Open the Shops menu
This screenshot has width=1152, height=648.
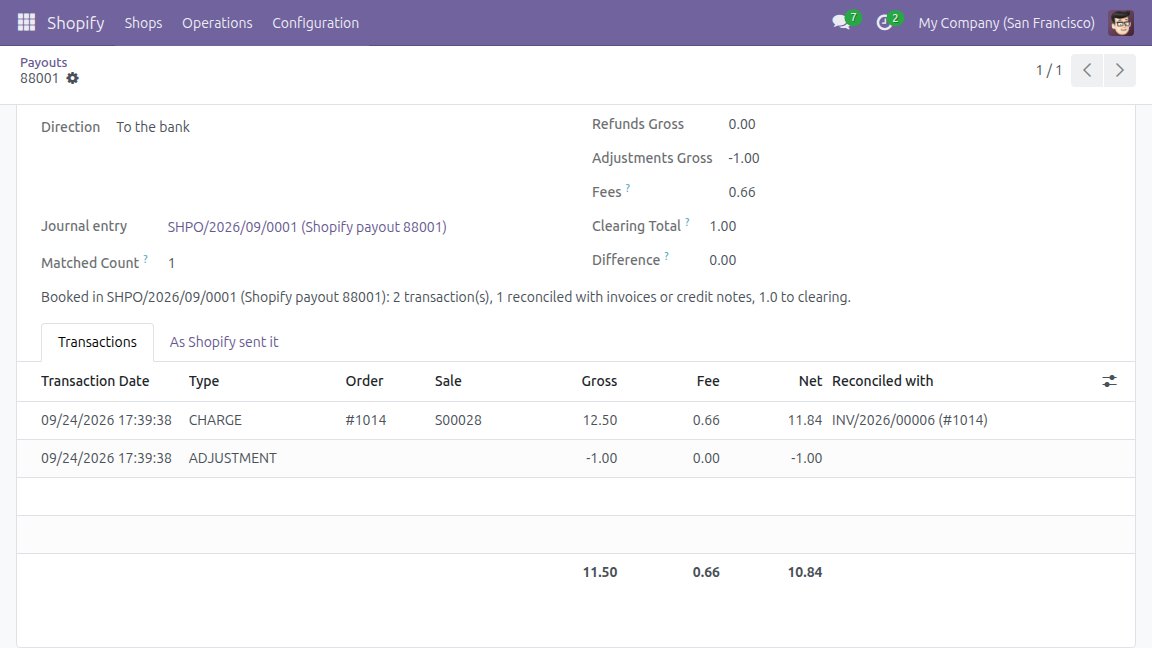point(143,23)
